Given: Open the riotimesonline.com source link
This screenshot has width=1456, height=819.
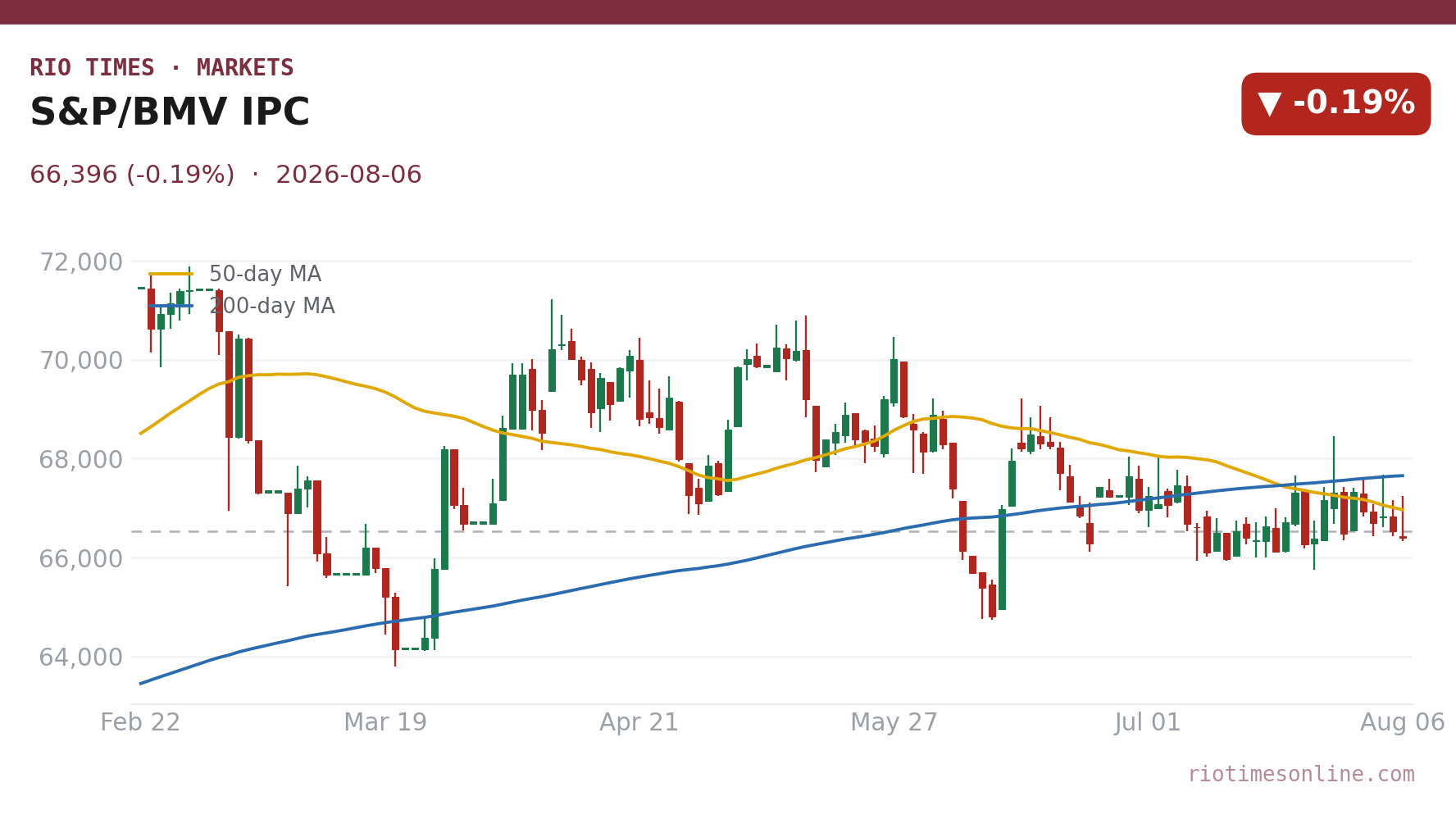Looking at the screenshot, I should tap(1301, 775).
